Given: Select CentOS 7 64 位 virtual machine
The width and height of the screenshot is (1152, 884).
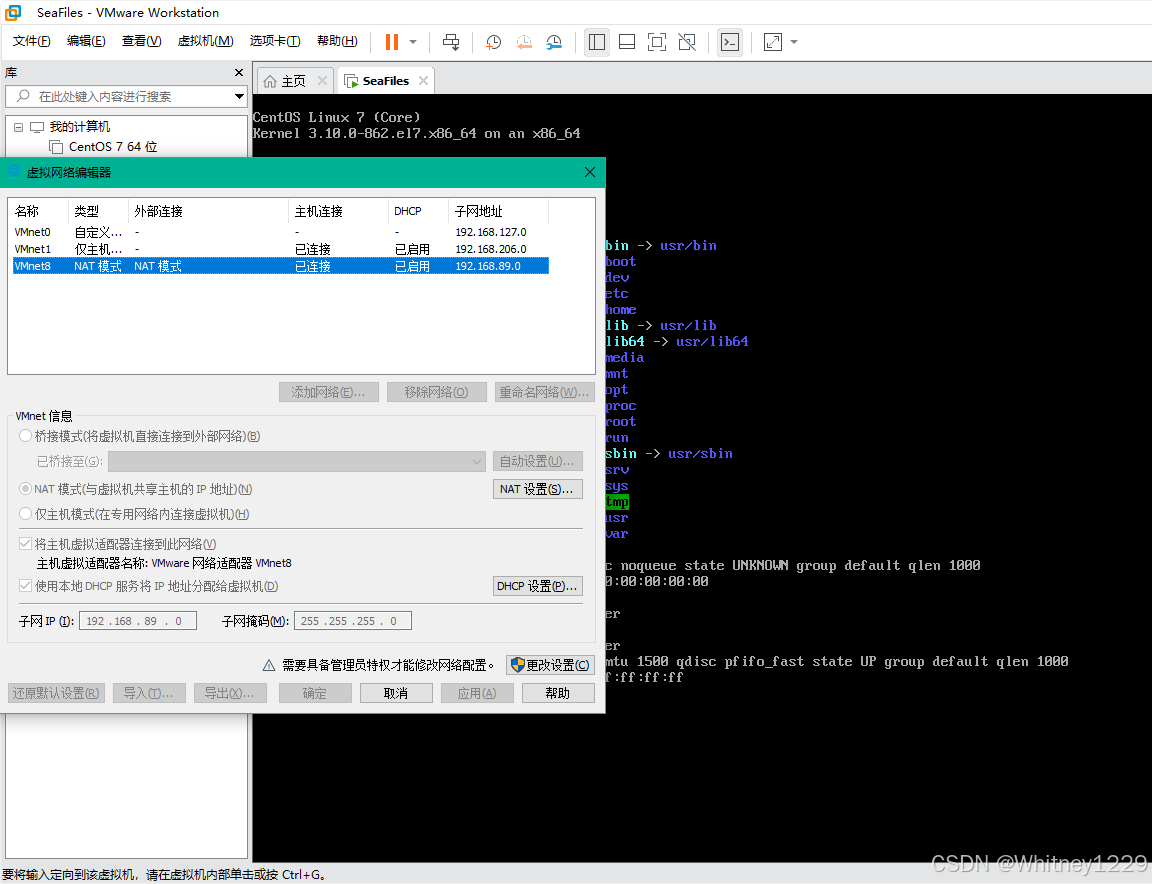Looking at the screenshot, I should [x=112, y=147].
